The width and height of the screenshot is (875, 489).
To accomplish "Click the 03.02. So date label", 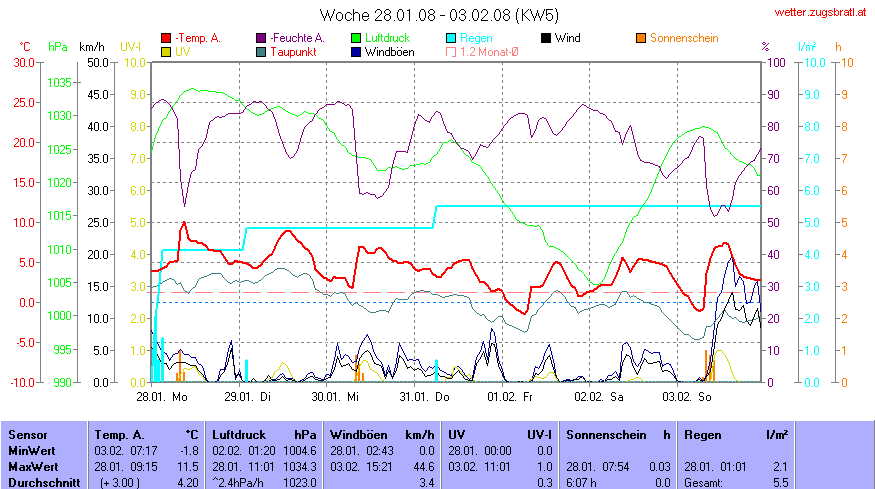I will (x=691, y=396).
